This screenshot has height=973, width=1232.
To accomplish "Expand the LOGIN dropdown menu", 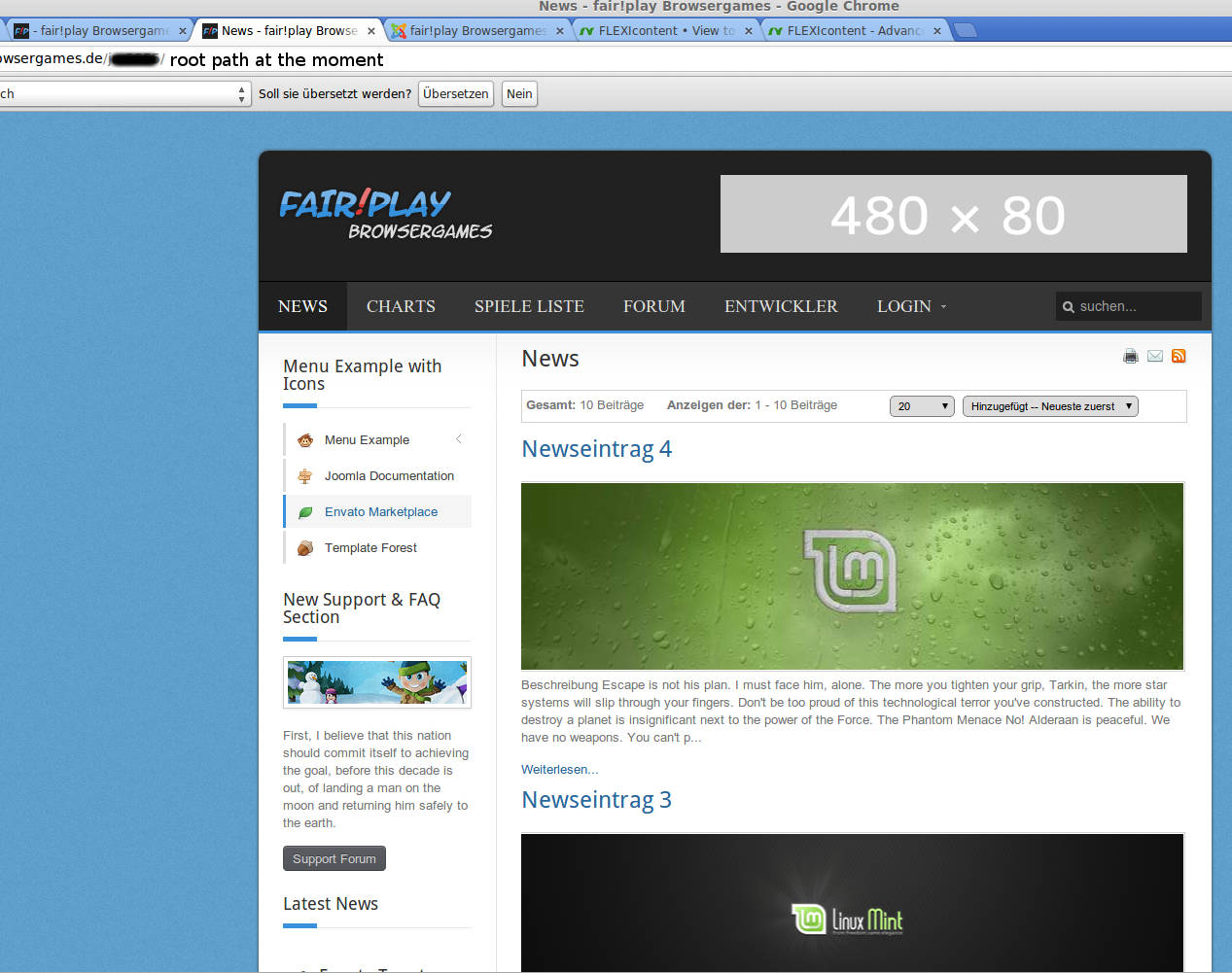I will point(911,306).
